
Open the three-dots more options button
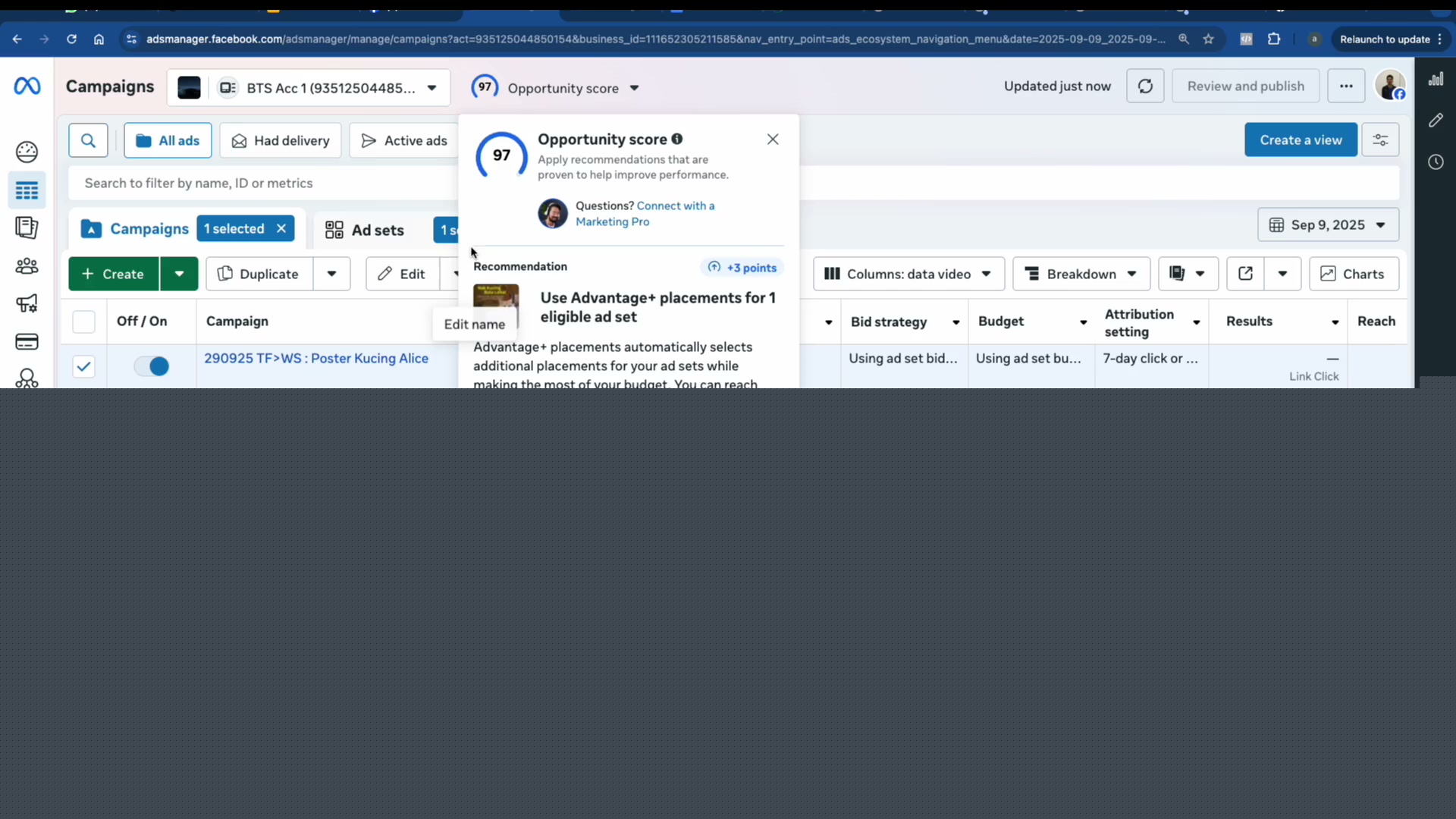point(1346,86)
